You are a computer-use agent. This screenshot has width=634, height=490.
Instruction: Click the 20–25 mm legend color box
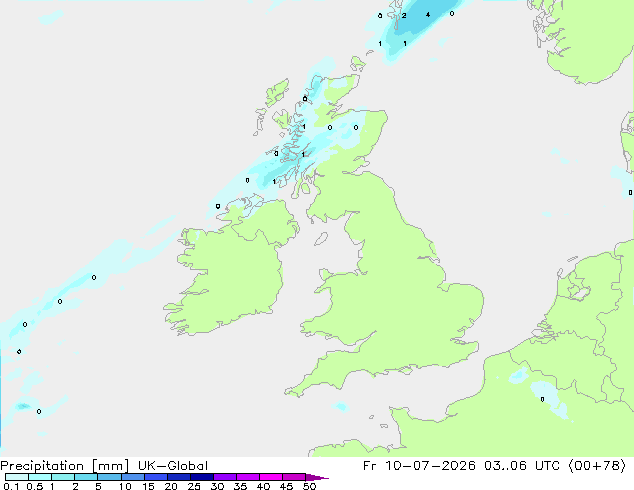178,477
